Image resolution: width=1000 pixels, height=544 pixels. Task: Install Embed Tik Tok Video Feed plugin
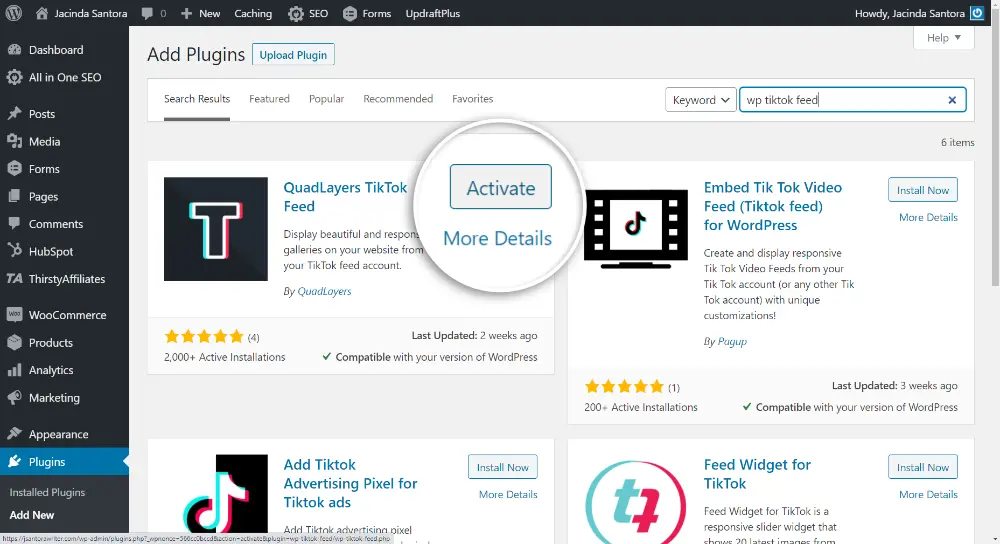922,190
